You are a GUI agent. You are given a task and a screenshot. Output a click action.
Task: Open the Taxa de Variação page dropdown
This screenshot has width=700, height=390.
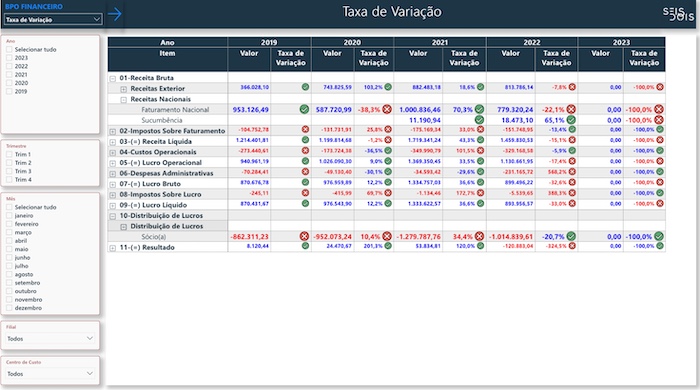pos(53,20)
